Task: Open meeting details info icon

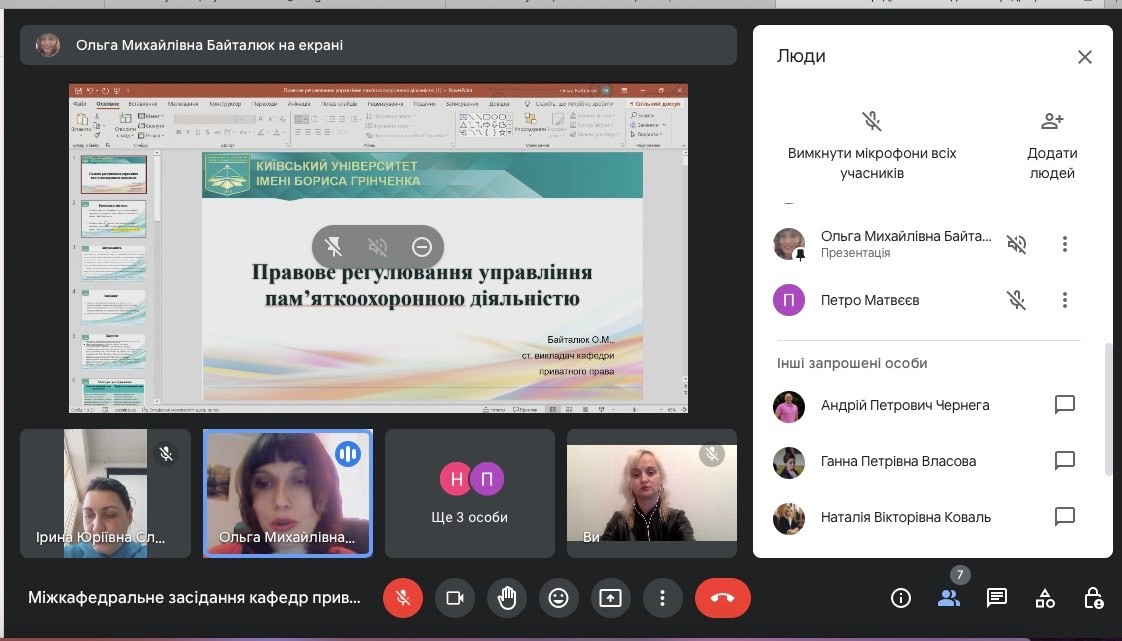Action: 901,598
